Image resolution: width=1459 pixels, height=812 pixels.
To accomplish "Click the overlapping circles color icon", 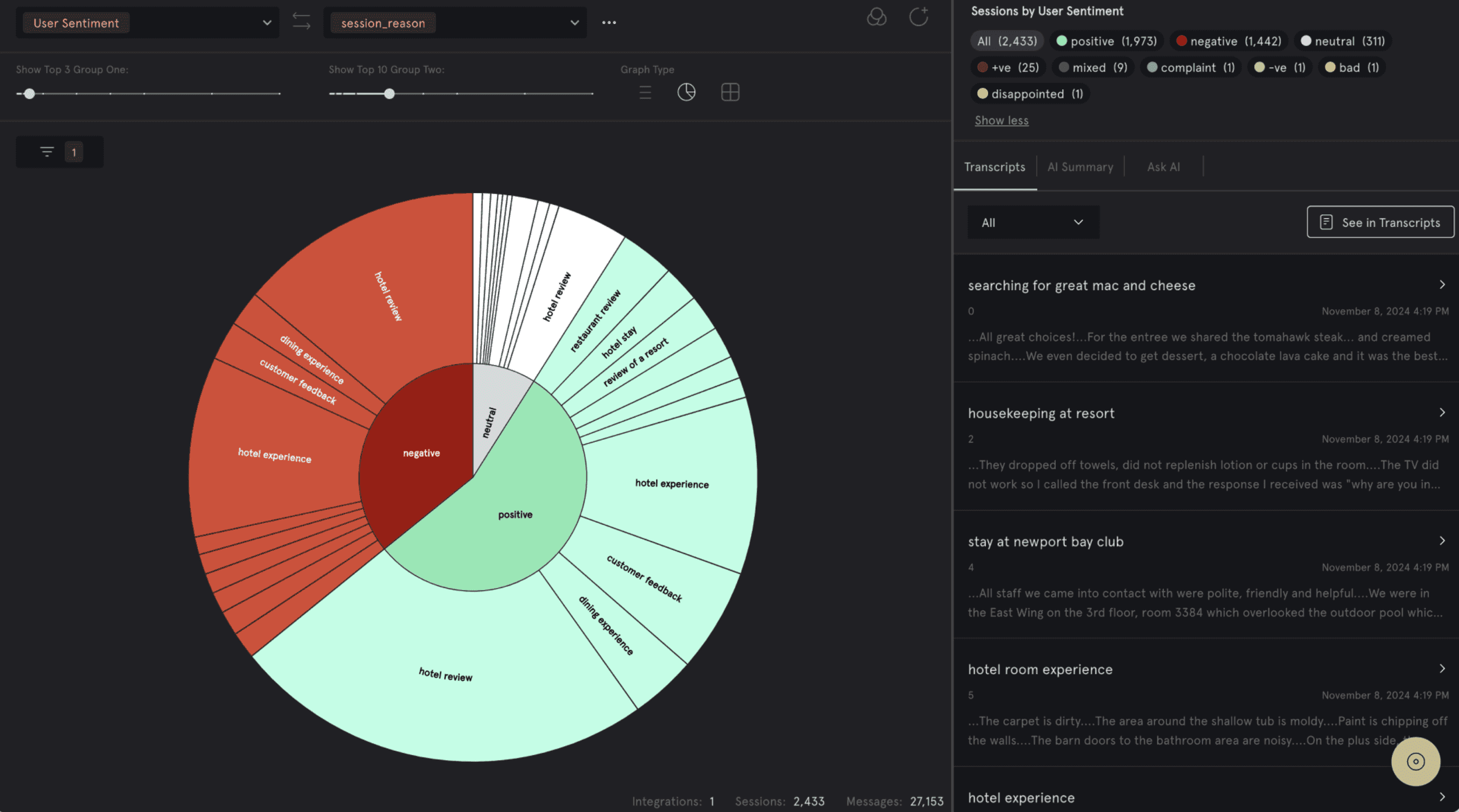I will click(876, 17).
